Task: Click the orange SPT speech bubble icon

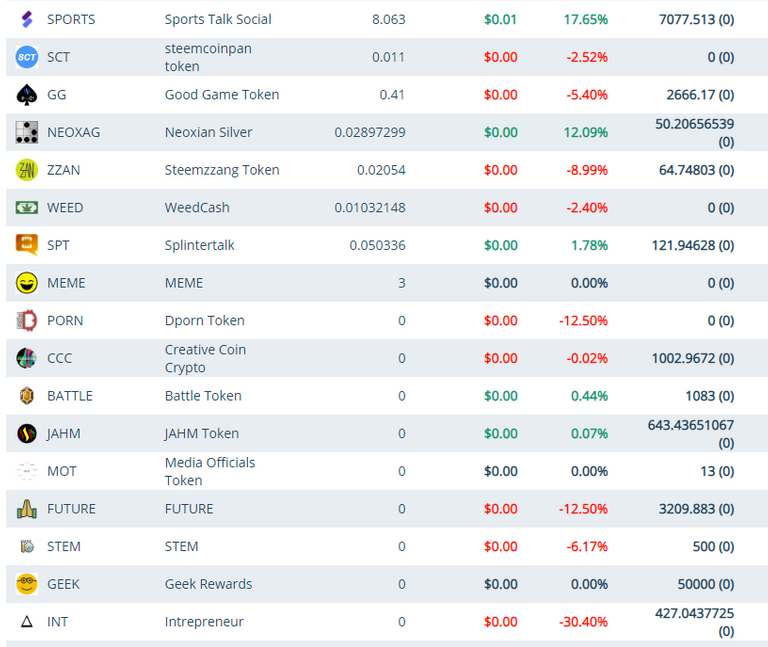Action: pos(27,245)
